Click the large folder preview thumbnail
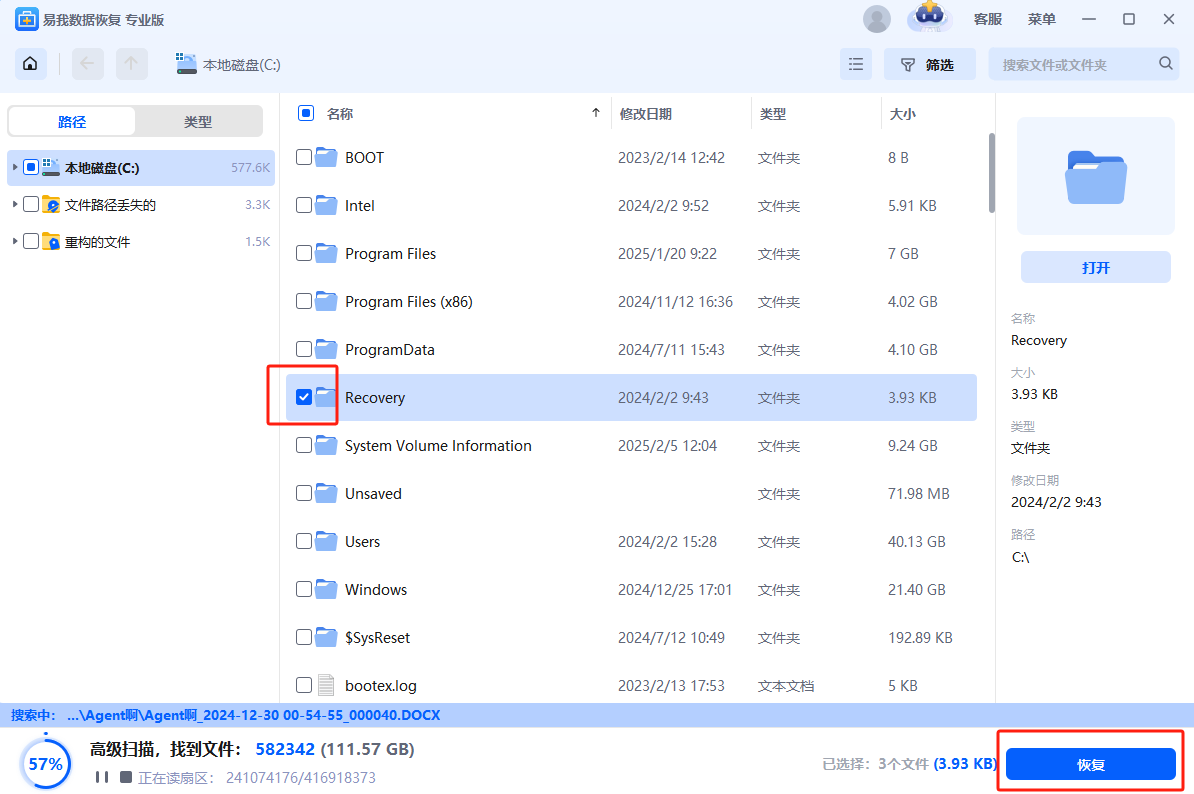The image size is (1194, 794). tap(1095, 177)
